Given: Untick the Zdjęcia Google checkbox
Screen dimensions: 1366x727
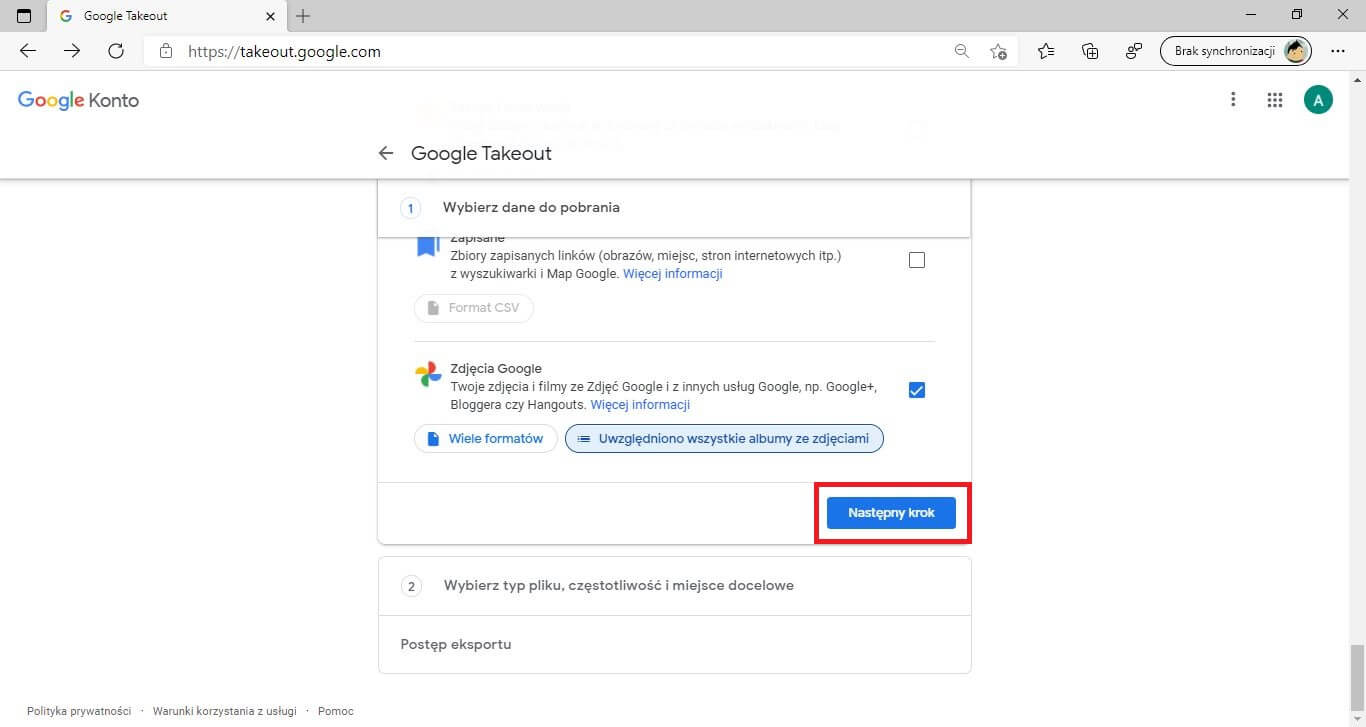Looking at the screenshot, I should 917,390.
